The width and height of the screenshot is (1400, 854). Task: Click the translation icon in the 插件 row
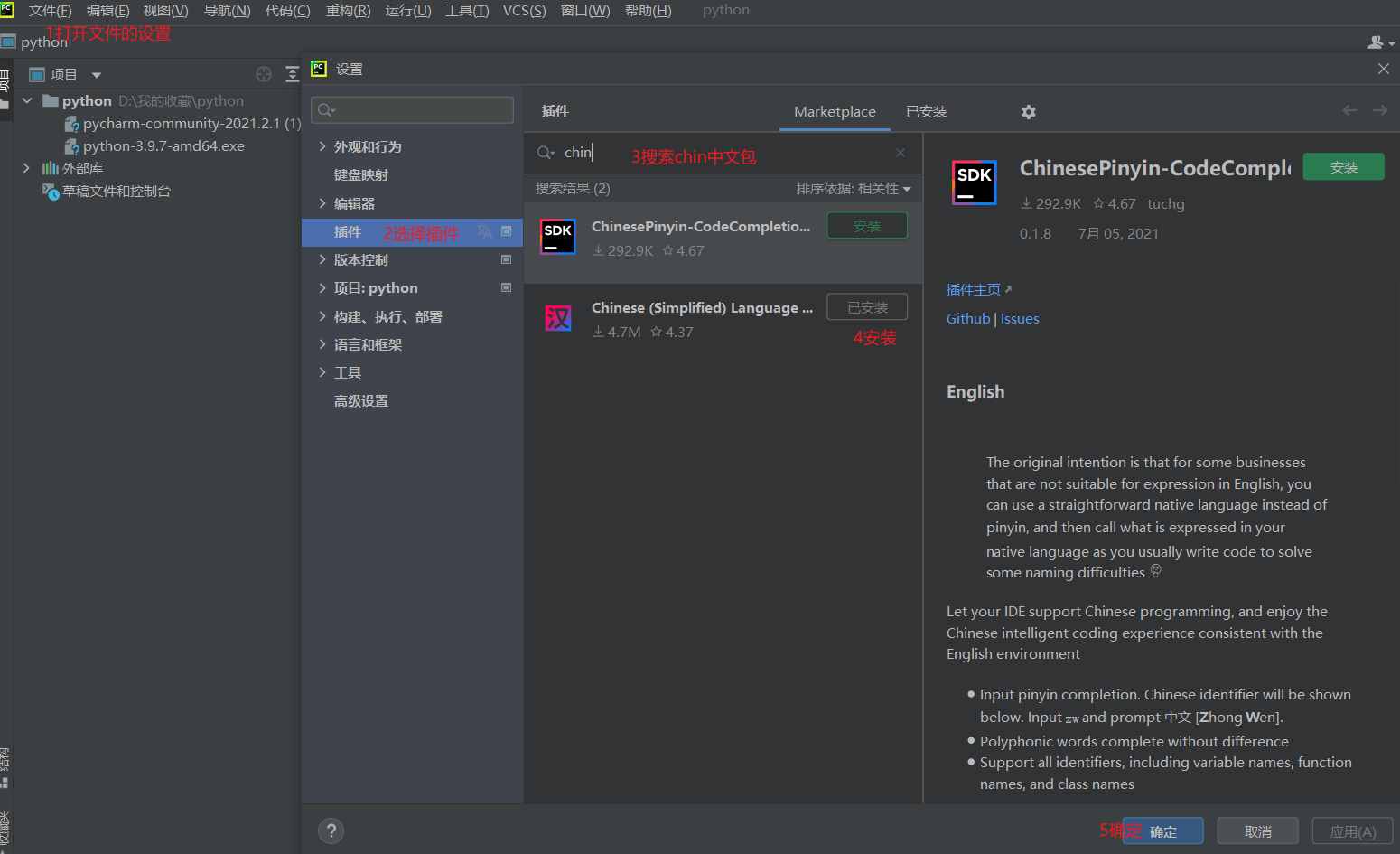pyautogui.click(x=485, y=231)
